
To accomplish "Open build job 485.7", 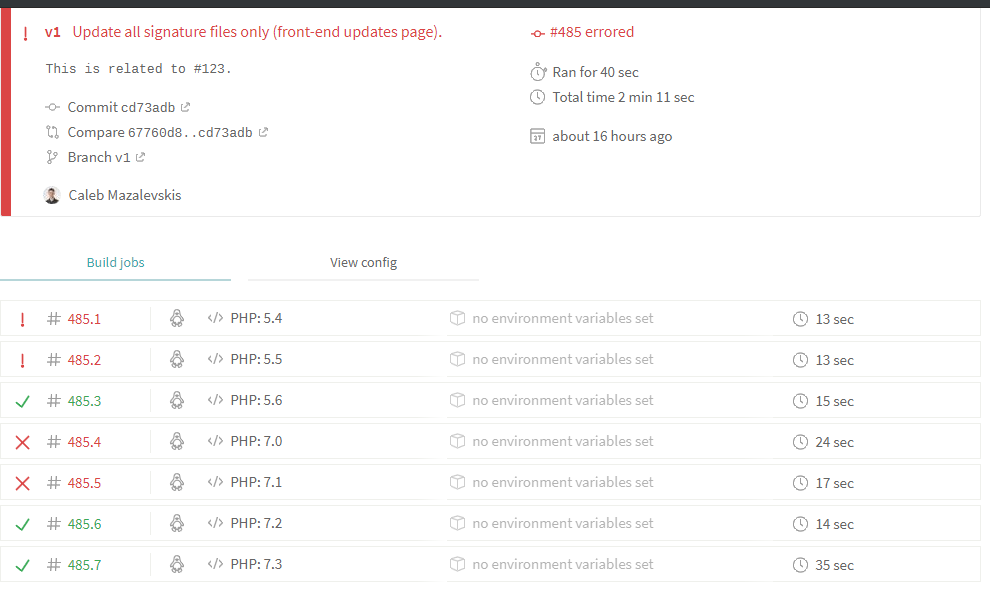I will pyautogui.click(x=84, y=565).
